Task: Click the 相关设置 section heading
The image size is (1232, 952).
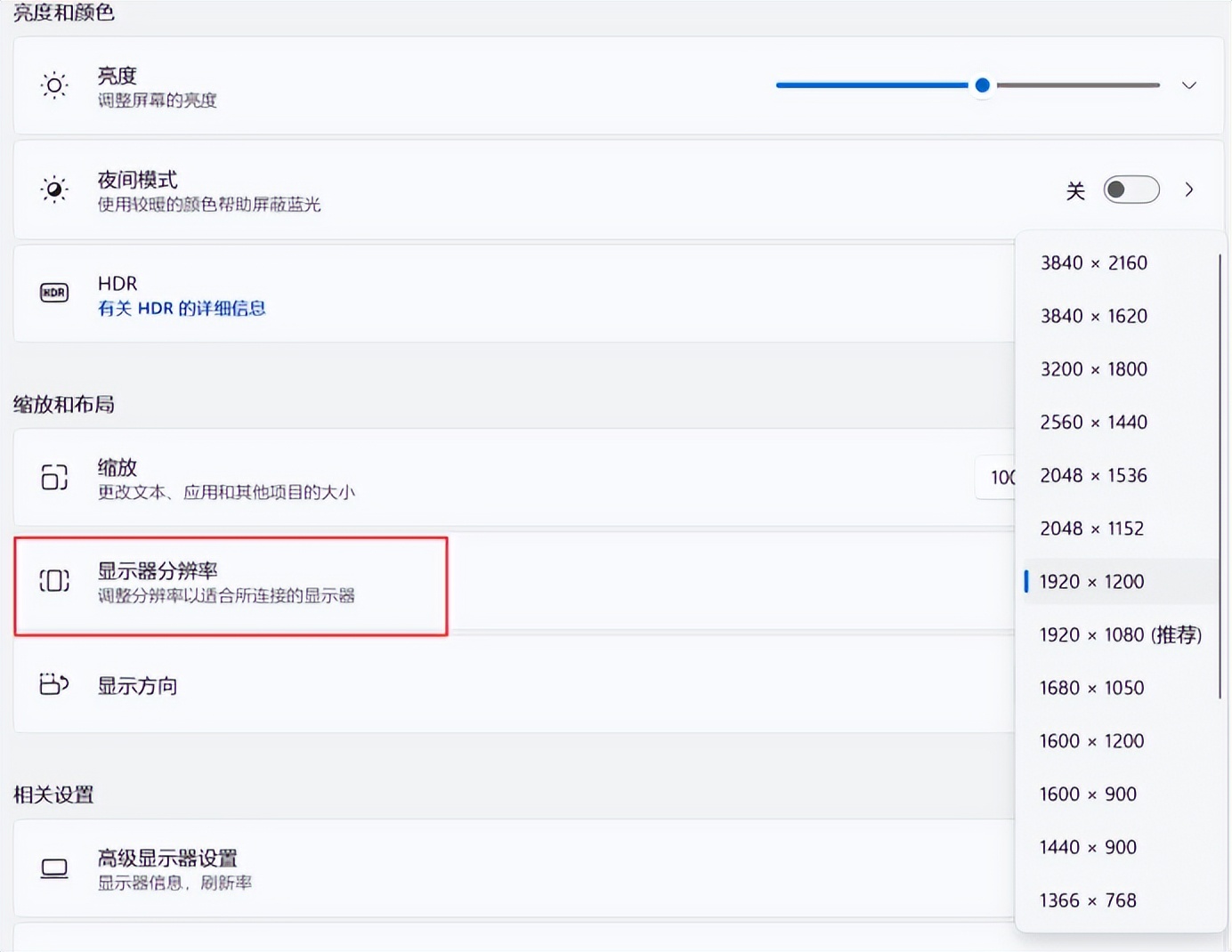Action: pyautogui.click(x=53, y=795)
